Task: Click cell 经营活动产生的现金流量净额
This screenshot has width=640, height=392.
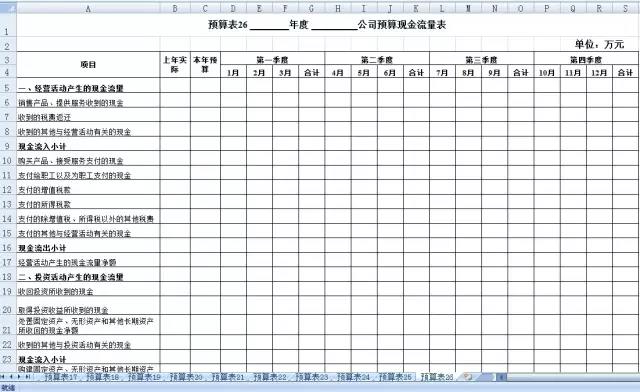Action: pyautogui.click(x=88, y=260)
